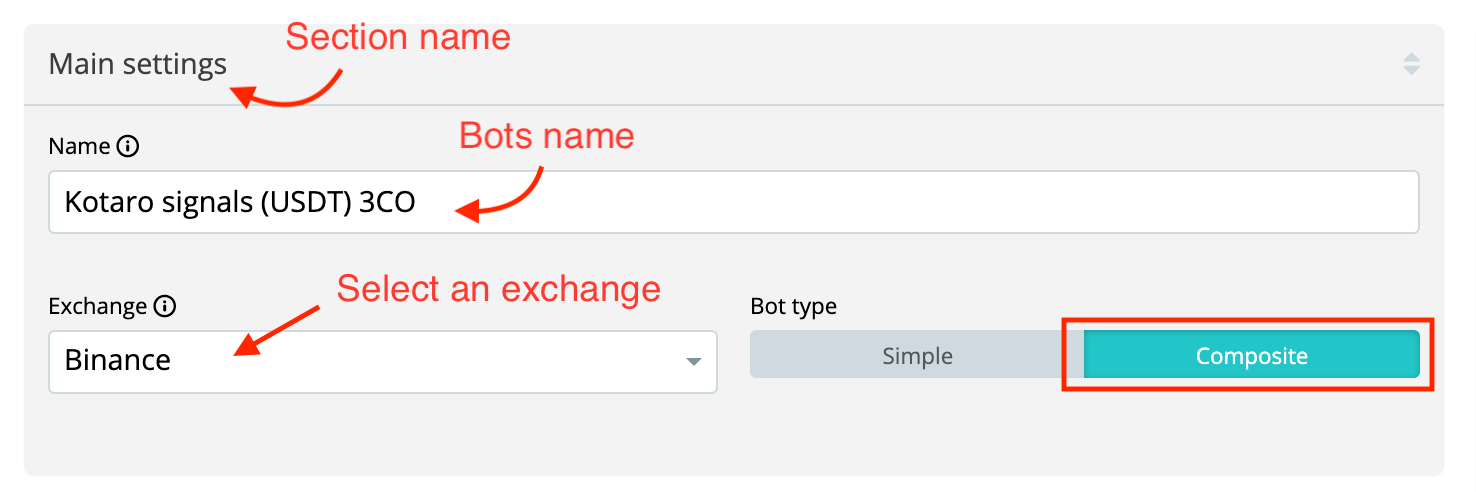Click the 'Select an exchange' annotation text

498,289
